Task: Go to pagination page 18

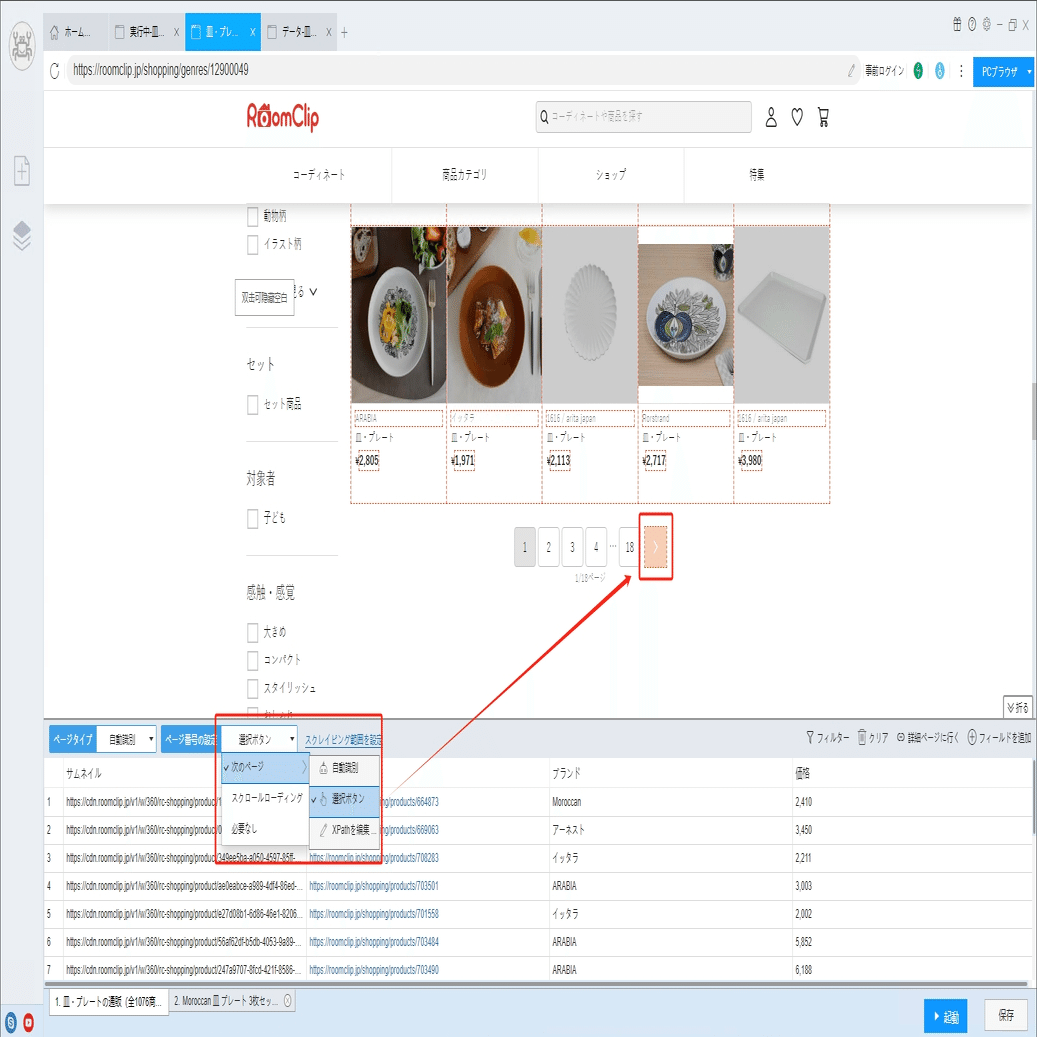Action: pyautogui.click(x=629, y=547)
